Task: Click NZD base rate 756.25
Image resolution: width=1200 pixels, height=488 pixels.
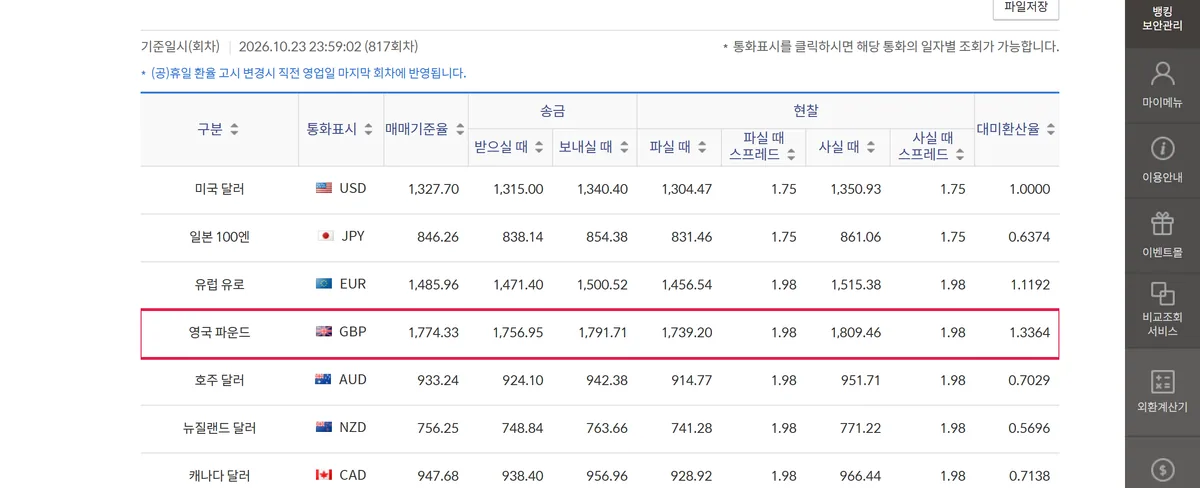Action: coord(438,428)
